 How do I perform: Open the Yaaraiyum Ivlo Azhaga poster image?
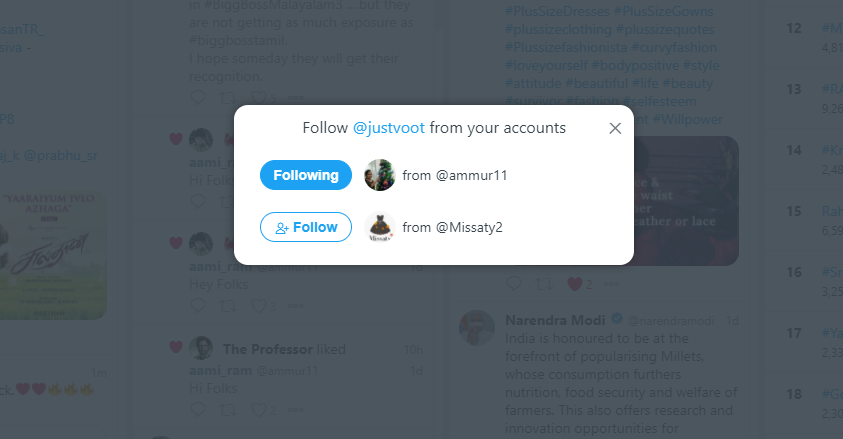coord(52,256)
